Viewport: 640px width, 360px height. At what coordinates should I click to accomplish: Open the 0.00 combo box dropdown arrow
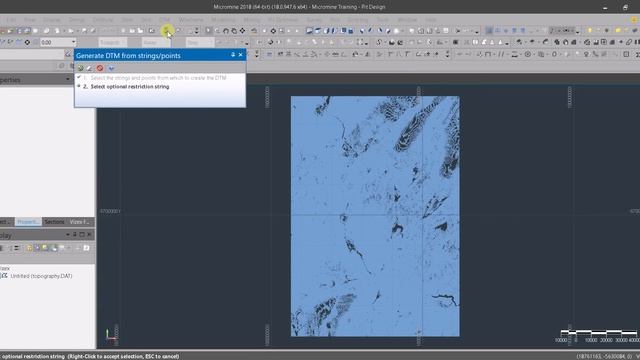[x=74, y=42]
